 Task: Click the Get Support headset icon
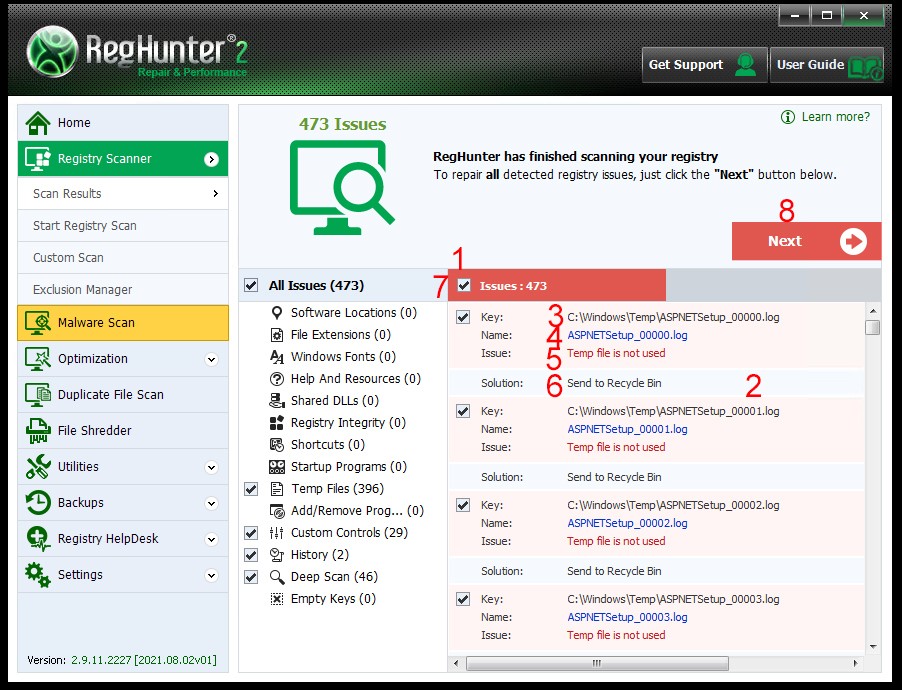coord(745,65)
